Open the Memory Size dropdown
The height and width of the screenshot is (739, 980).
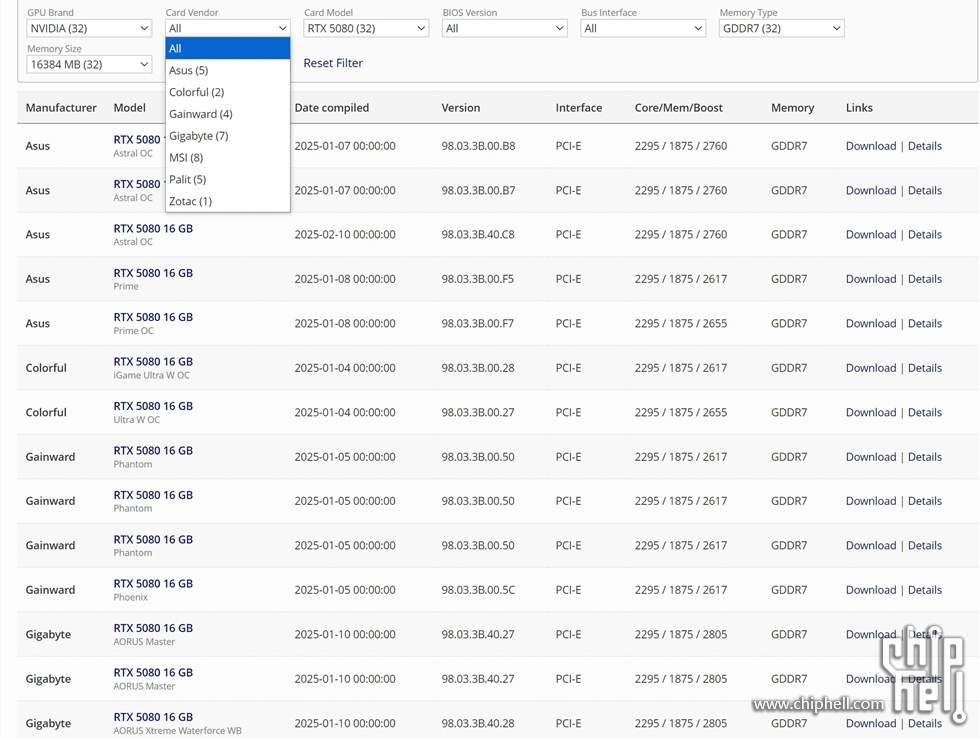(89, 64)
